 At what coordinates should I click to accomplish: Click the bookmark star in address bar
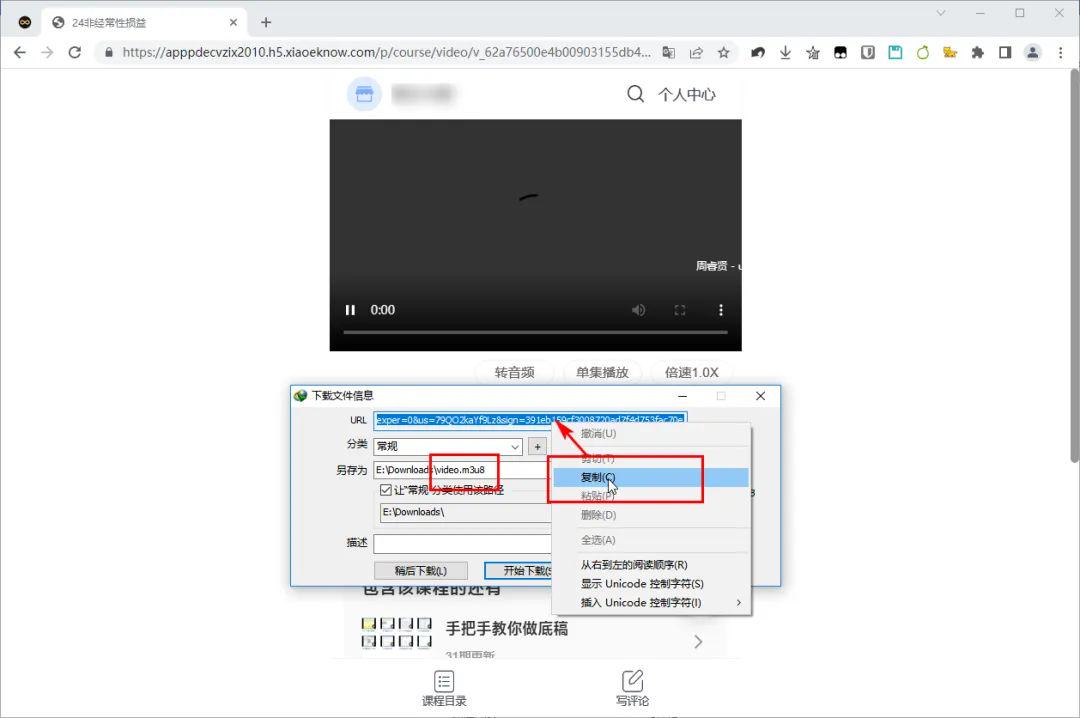click(724, 52)
